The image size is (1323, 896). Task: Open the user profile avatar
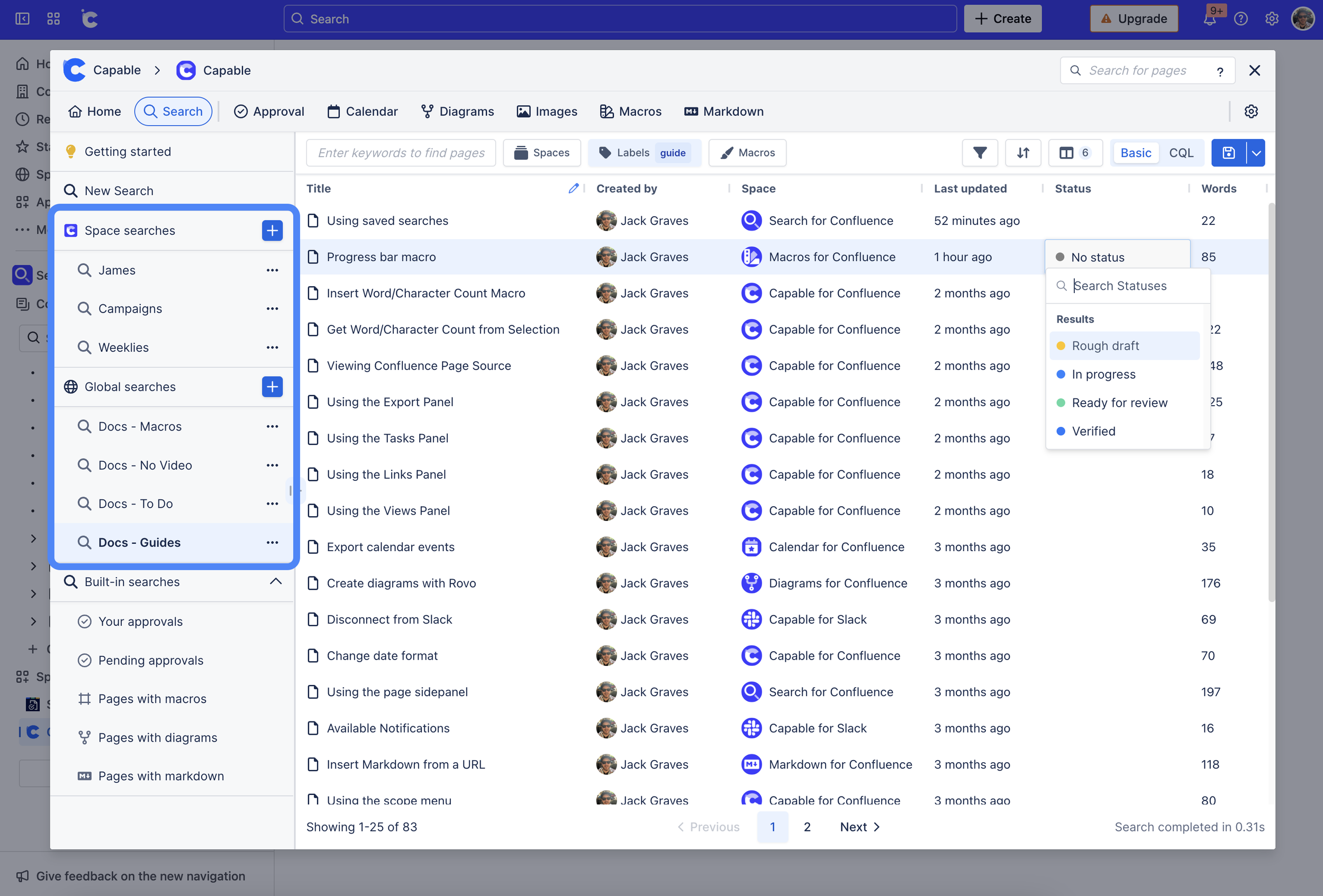(x=1302, y=19)
